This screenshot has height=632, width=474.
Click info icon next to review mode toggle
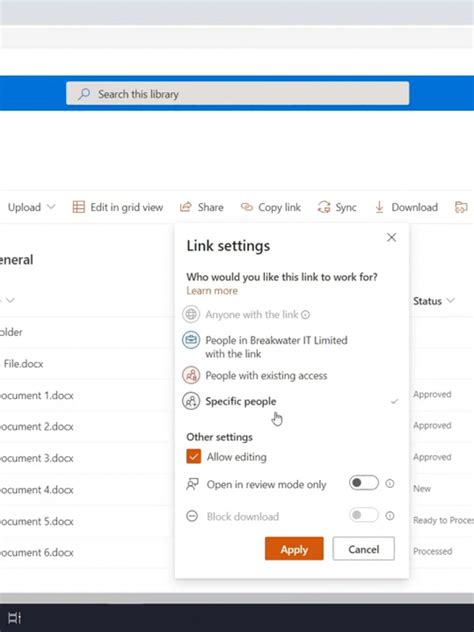390,483
